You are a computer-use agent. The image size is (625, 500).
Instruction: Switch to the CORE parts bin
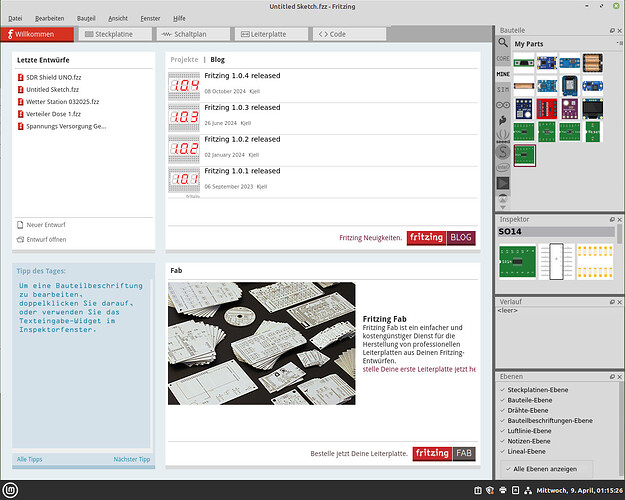pyautogui.click(x=503, y=58)
